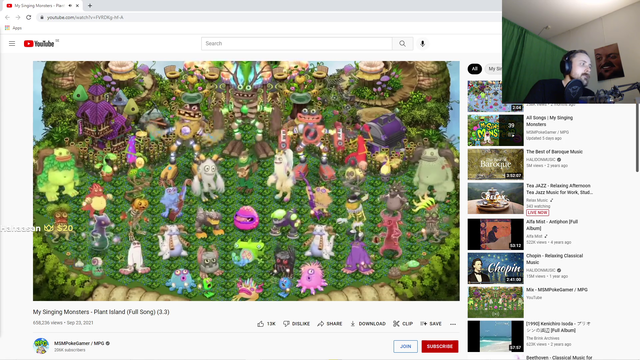Screen dimensions: 640x360
Task: Mute tab via speaker icon
Action: point(70,6)
